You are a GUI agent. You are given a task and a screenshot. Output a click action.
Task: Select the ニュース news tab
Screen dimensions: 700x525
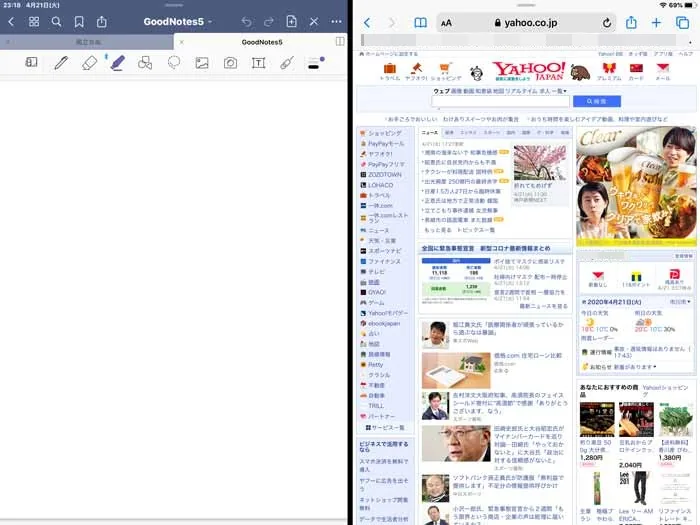tap(429, 133)
